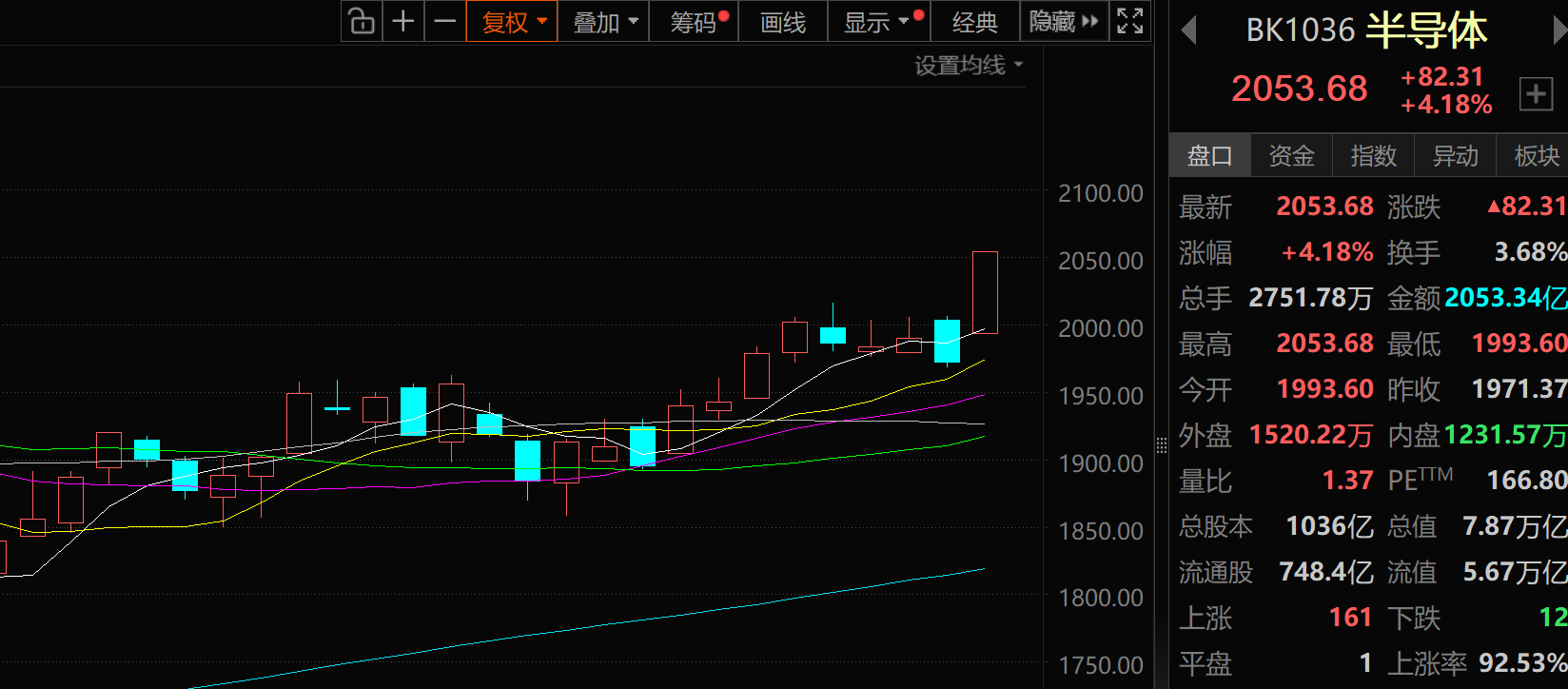
Task: Open the 复权 dropdown
Action: point(512,22)
